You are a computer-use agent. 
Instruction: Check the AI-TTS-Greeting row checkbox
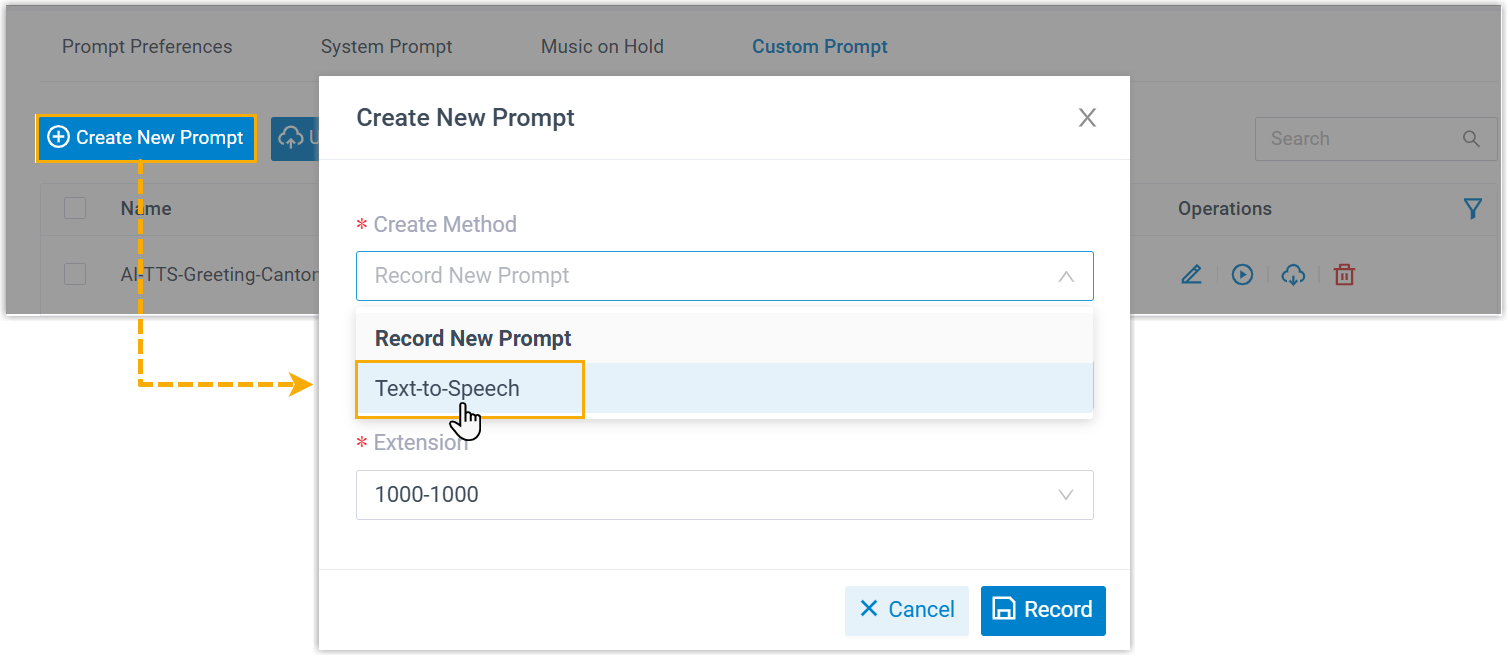[75, 274]
